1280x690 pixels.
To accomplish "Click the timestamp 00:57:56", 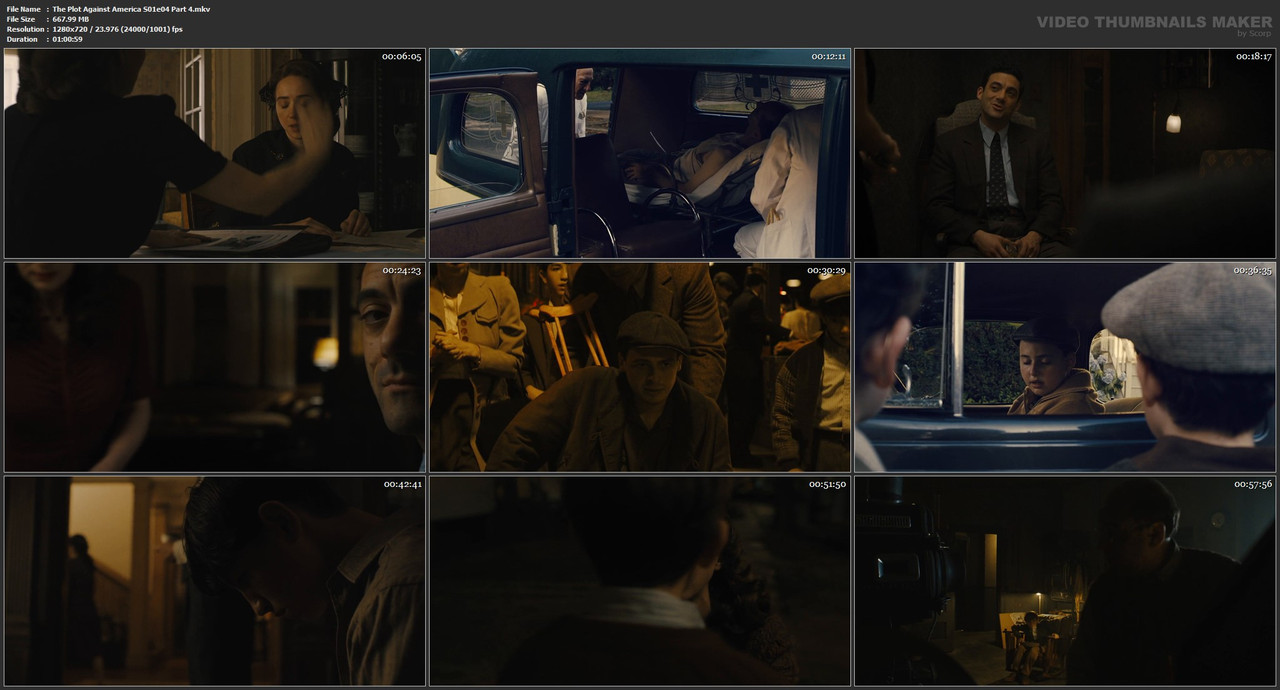I will (x=1253, y=484).
